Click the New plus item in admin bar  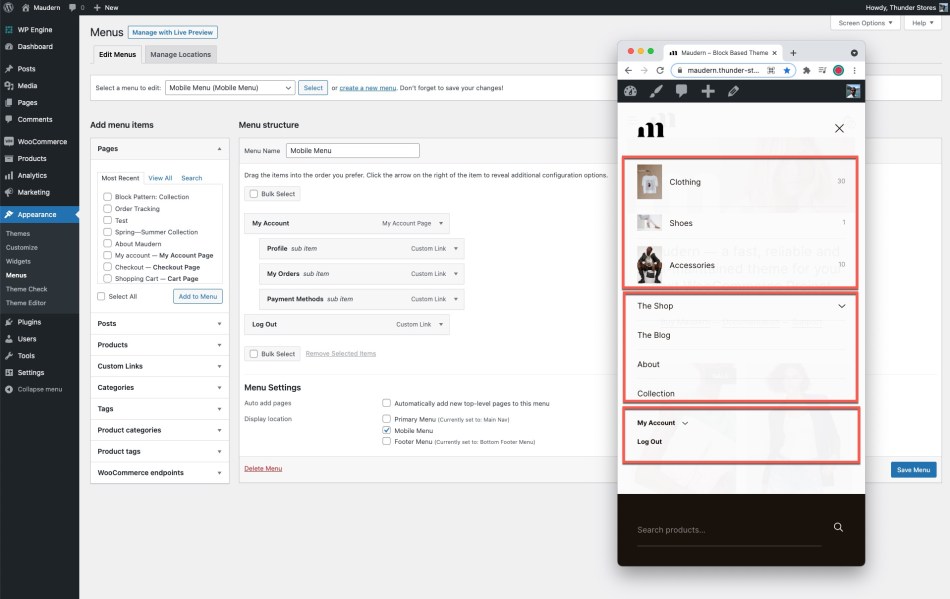(x=106, y=7)
